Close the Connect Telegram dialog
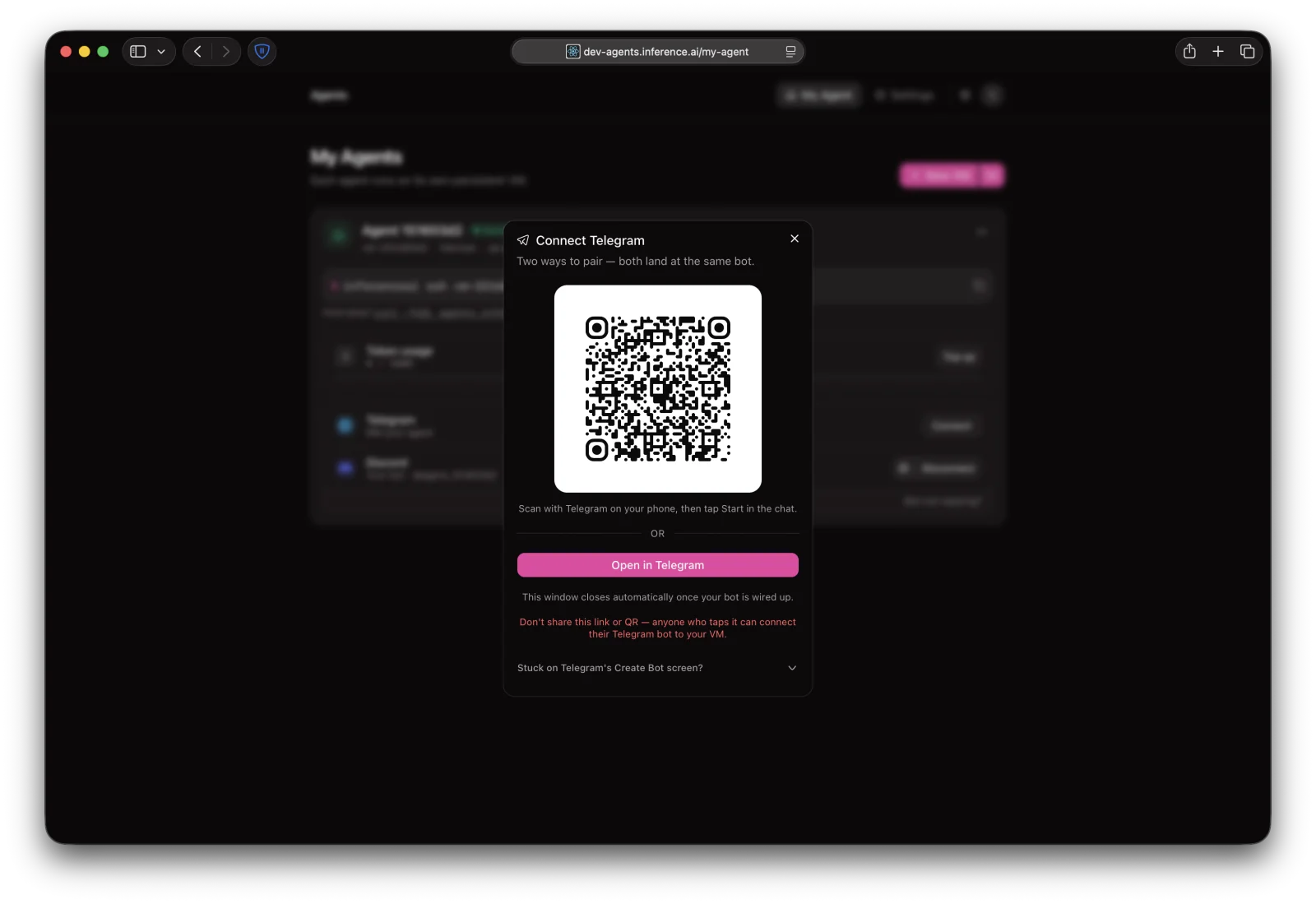 tap(795, 239)
